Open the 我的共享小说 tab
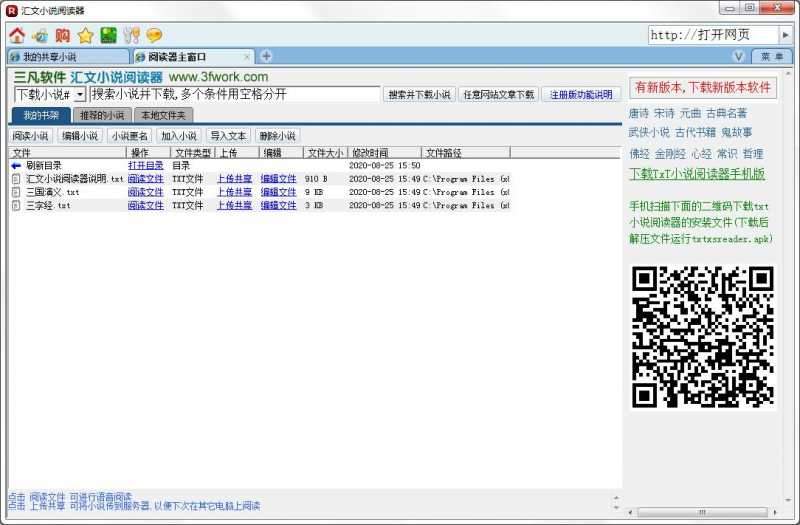Image resolution: width=800 pixels, height=525 pixels. click(68, 57)
